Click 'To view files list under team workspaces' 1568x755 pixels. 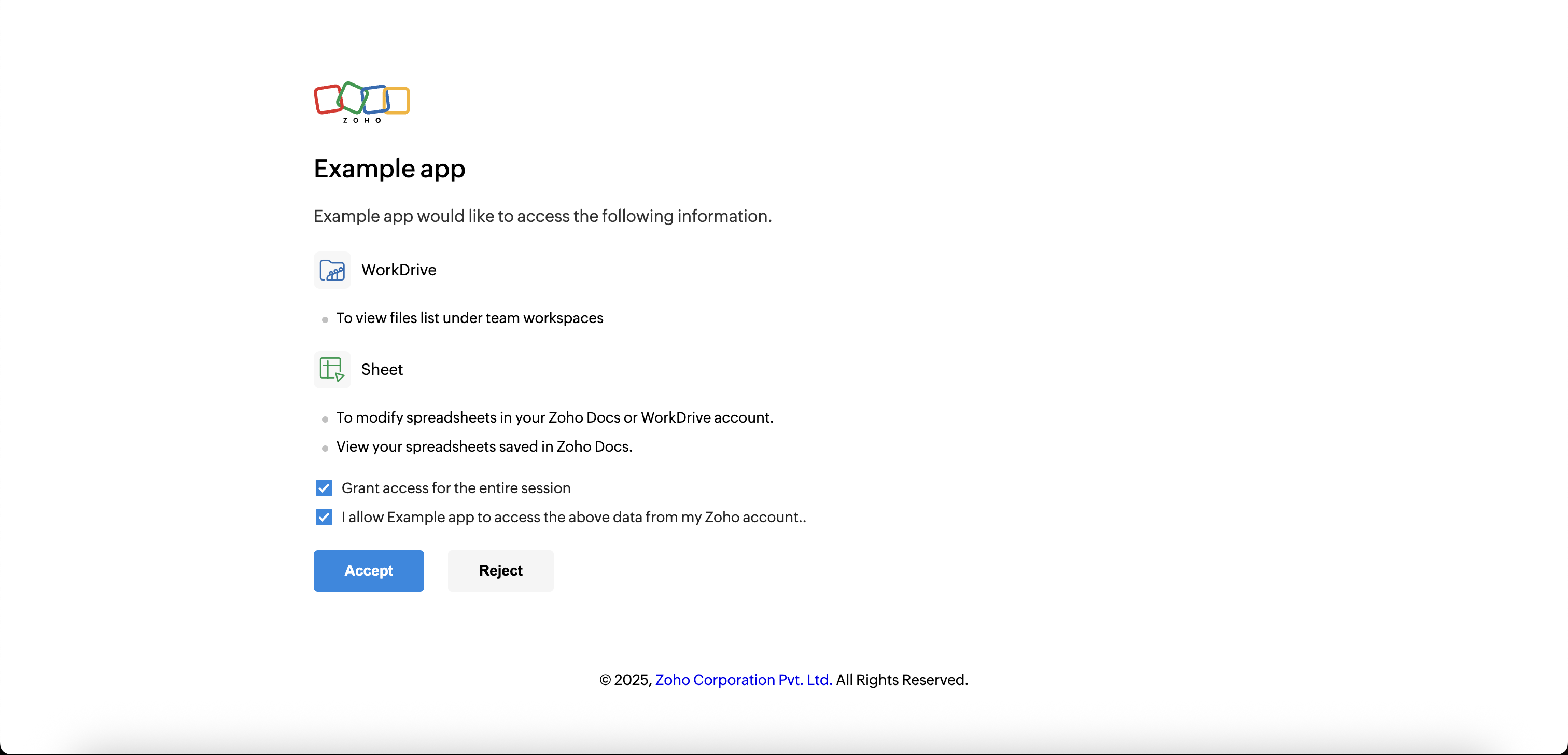[469, 318]
